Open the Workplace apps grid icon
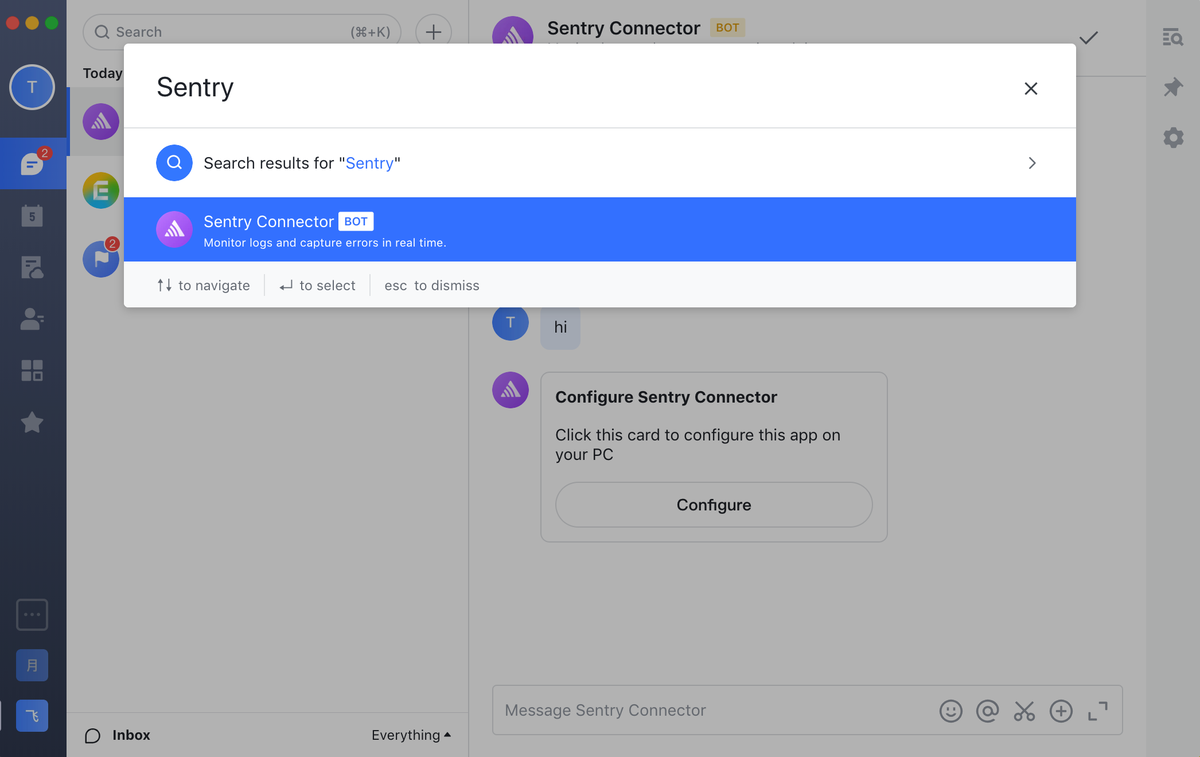This screenshot has height=757, width=1200. [32, 371]
